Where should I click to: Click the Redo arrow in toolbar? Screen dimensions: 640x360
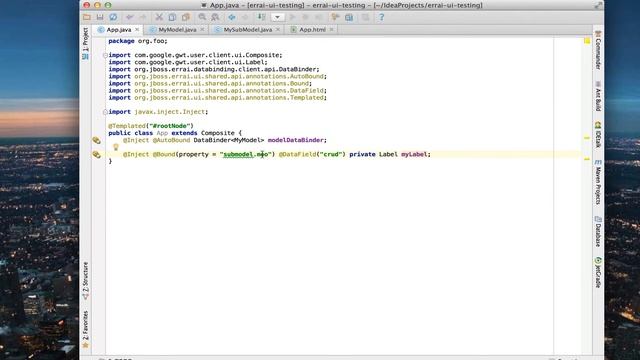143,17
